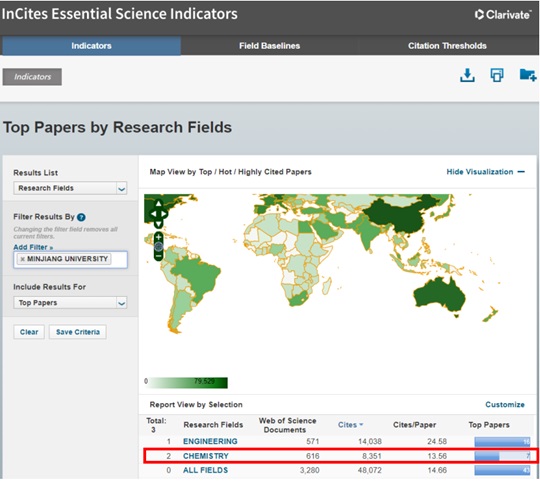
Task: Click the Chemistry cites/paper value 13.56
Action: click(437, 456)
